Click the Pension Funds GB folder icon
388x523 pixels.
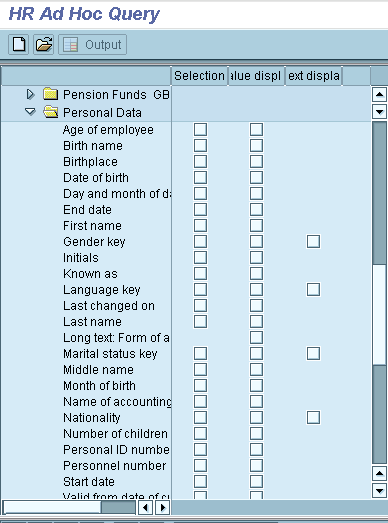pos(51,94)
